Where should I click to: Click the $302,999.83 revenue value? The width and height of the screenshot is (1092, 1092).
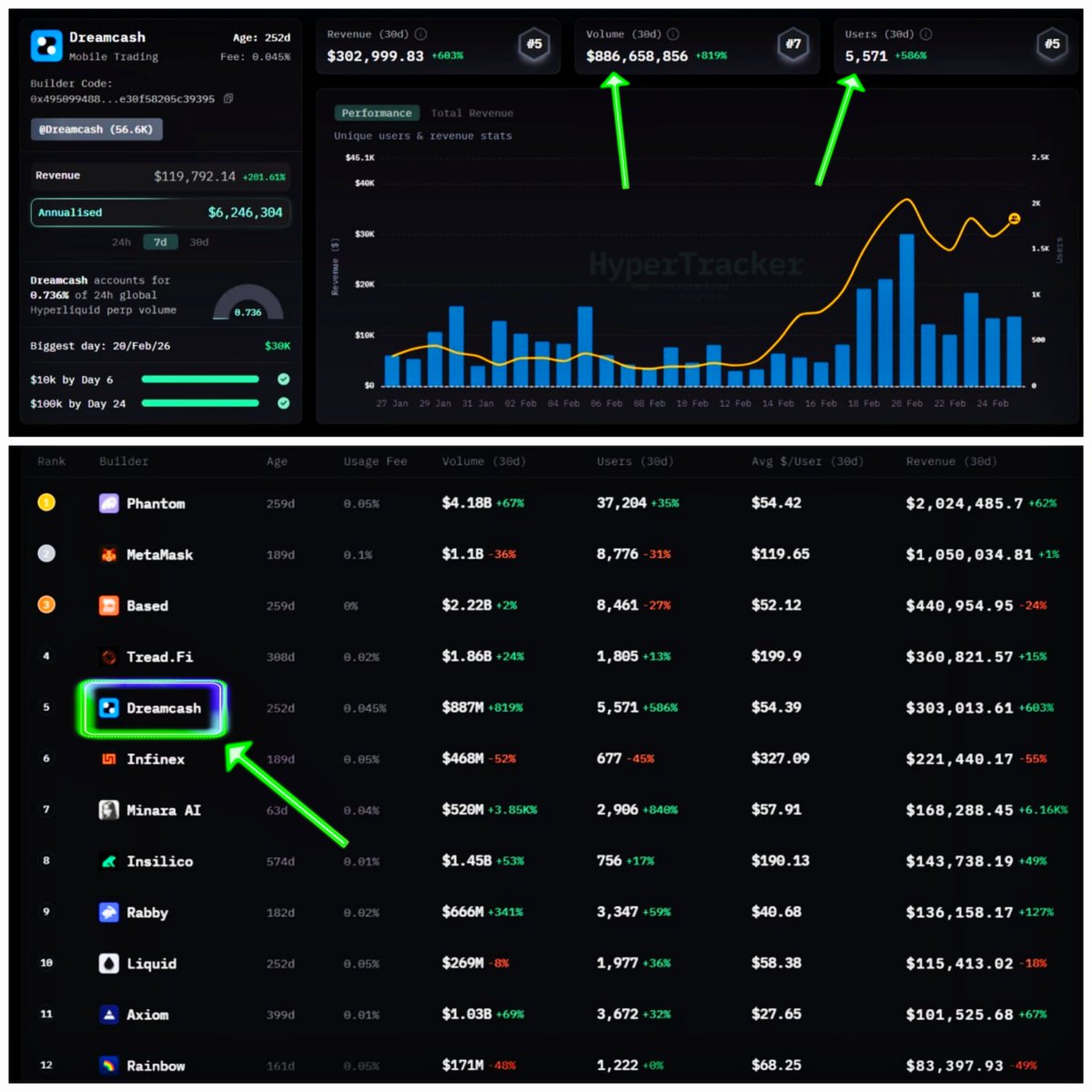[x=375, y=56]
